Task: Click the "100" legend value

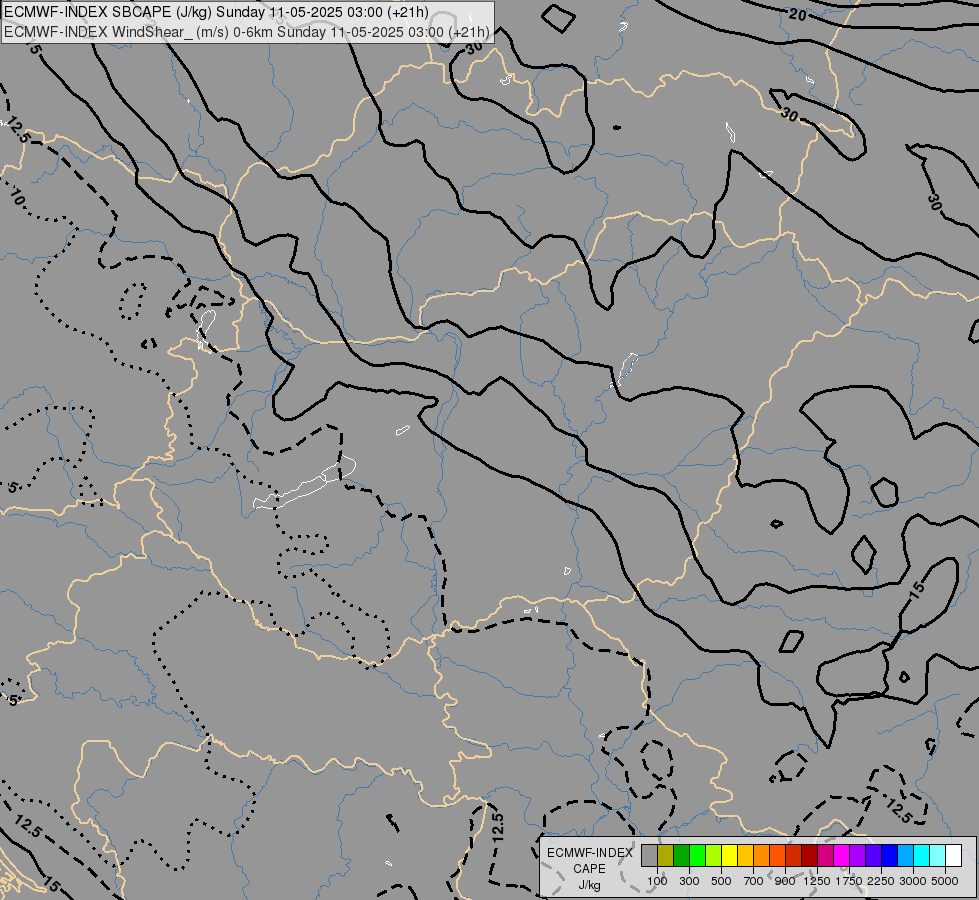Action: [657, 881]
